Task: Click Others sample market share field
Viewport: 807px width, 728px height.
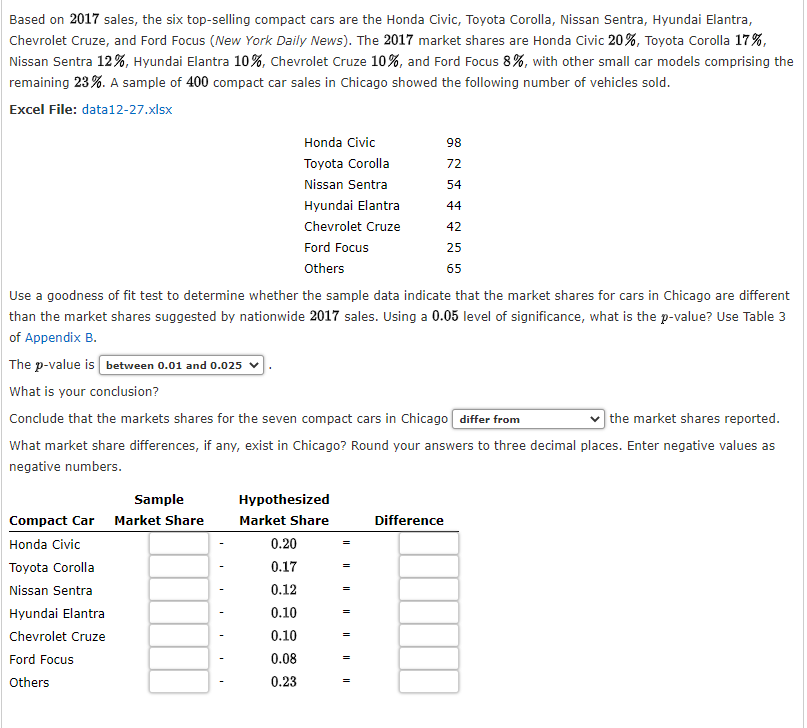Action: [179, 682]
